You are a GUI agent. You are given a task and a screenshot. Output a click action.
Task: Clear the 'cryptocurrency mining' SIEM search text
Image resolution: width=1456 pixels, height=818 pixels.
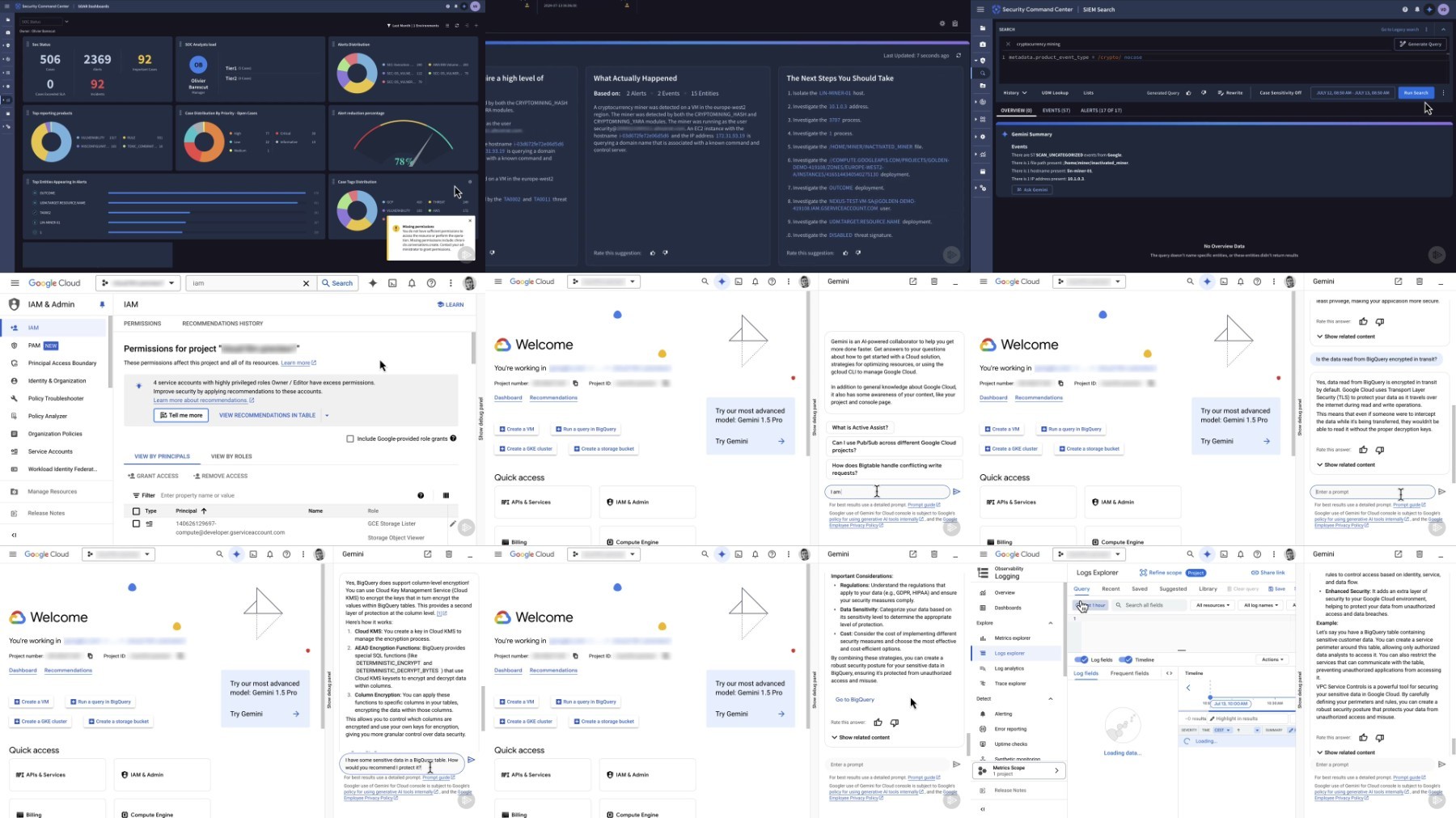[x=1008, y=44]
